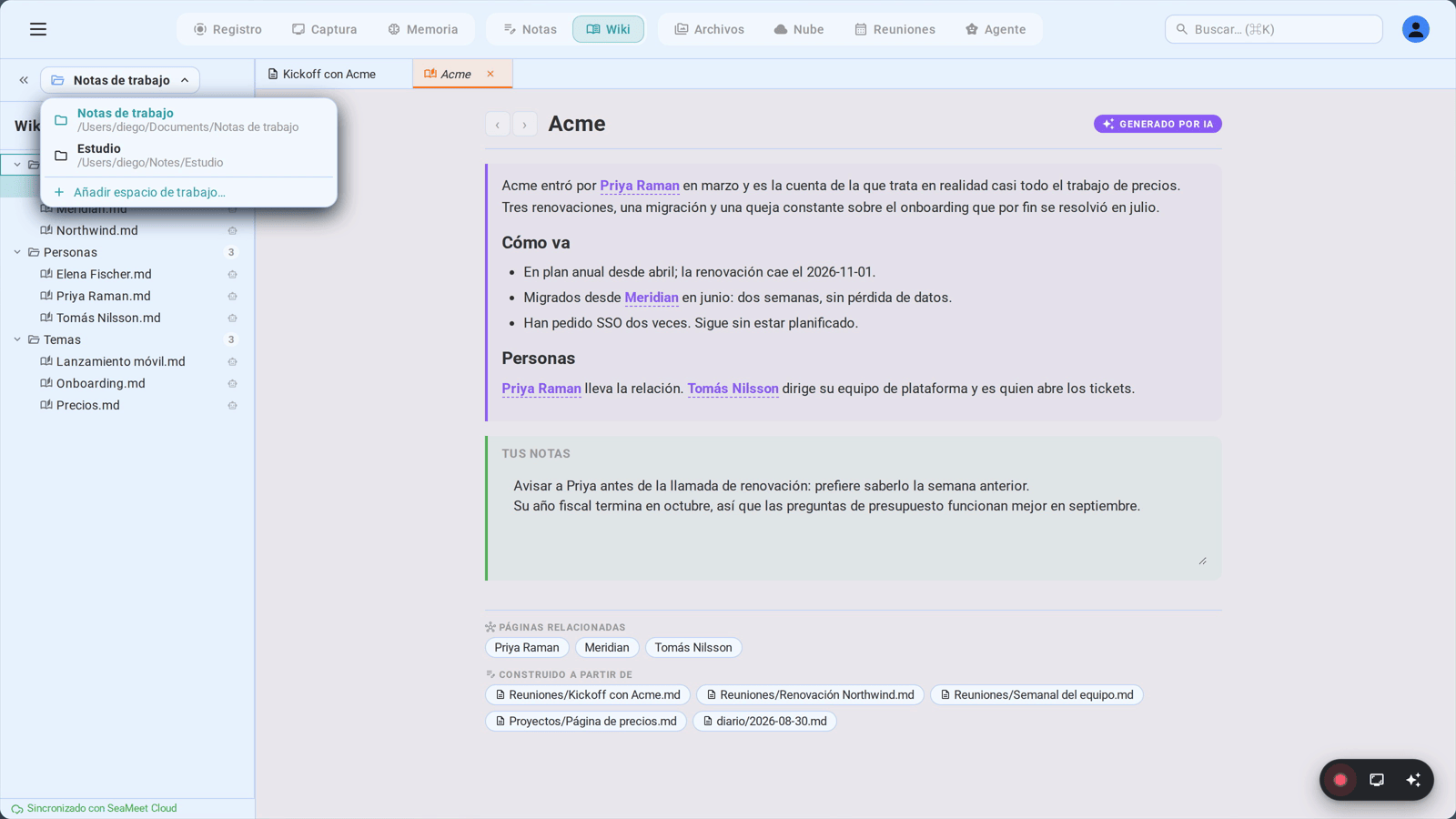The height and width of the screenshot is (819, 1456).
Task: Click the robot icon beside Elena Fischer.md
Action: [x=232, y=275]
